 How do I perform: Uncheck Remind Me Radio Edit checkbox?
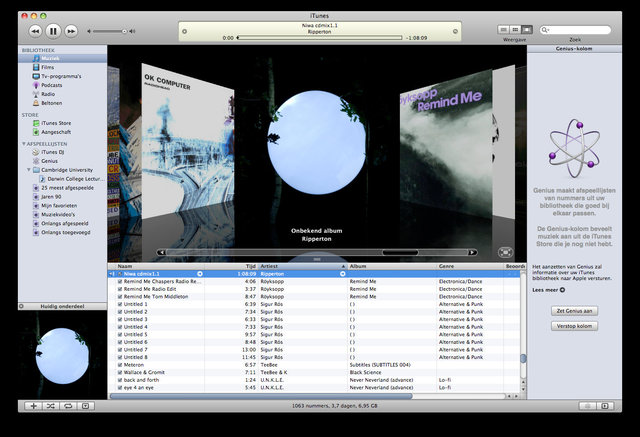point(120,289)
